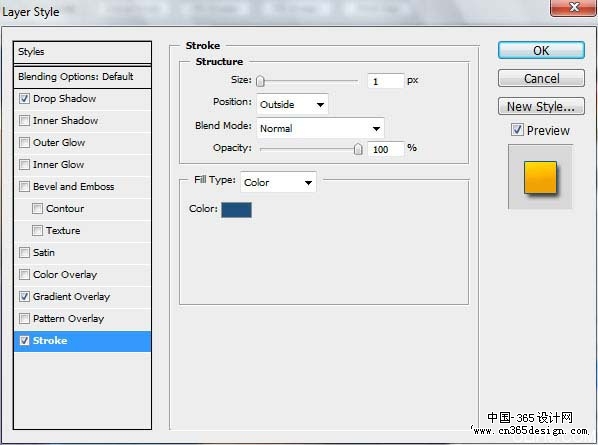Select the Satin effect row
This screenshot has width=598, height=445.
(82, 252)
